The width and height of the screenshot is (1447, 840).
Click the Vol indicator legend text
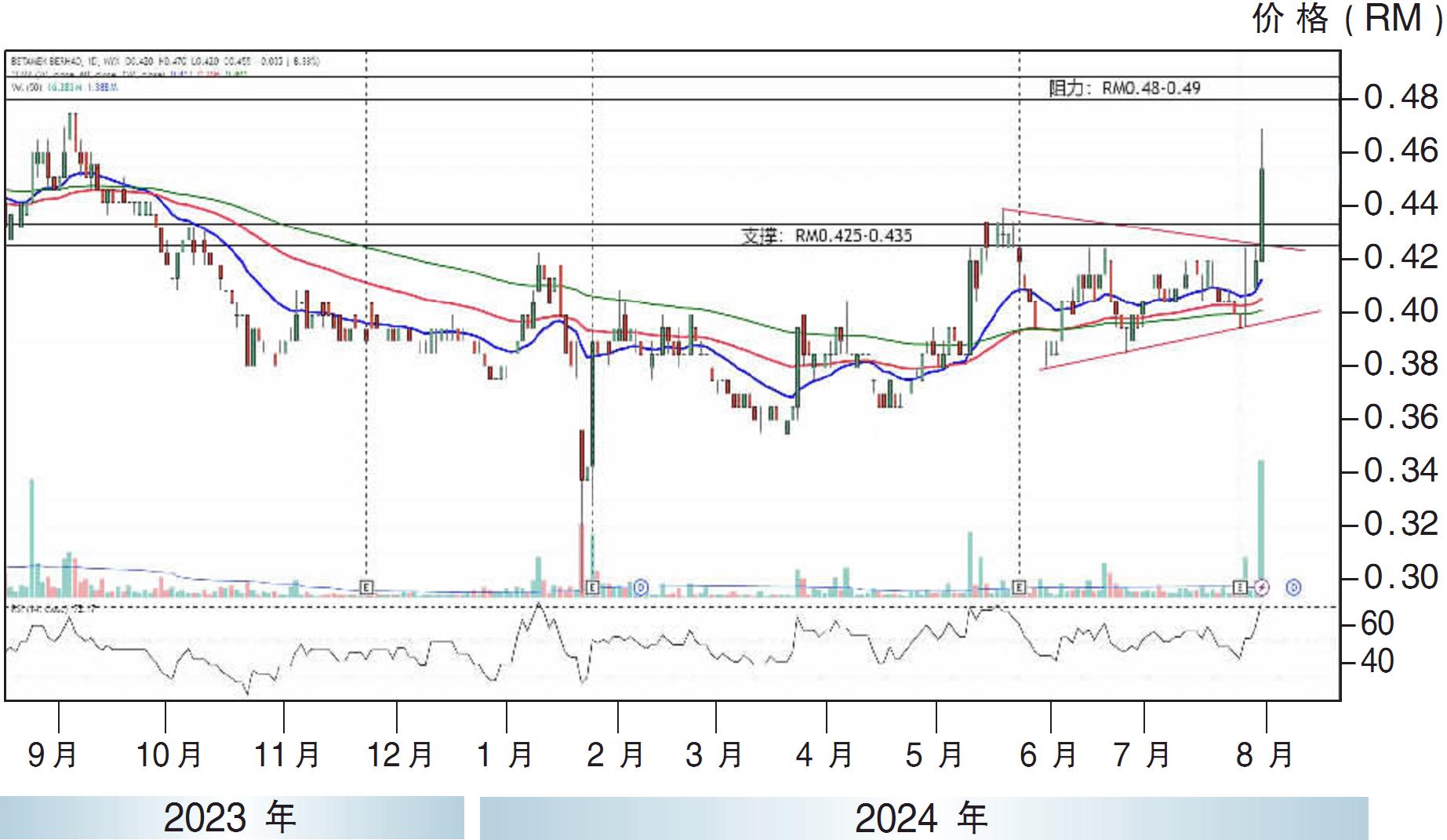pyautogui.click(x=63, y=87)
